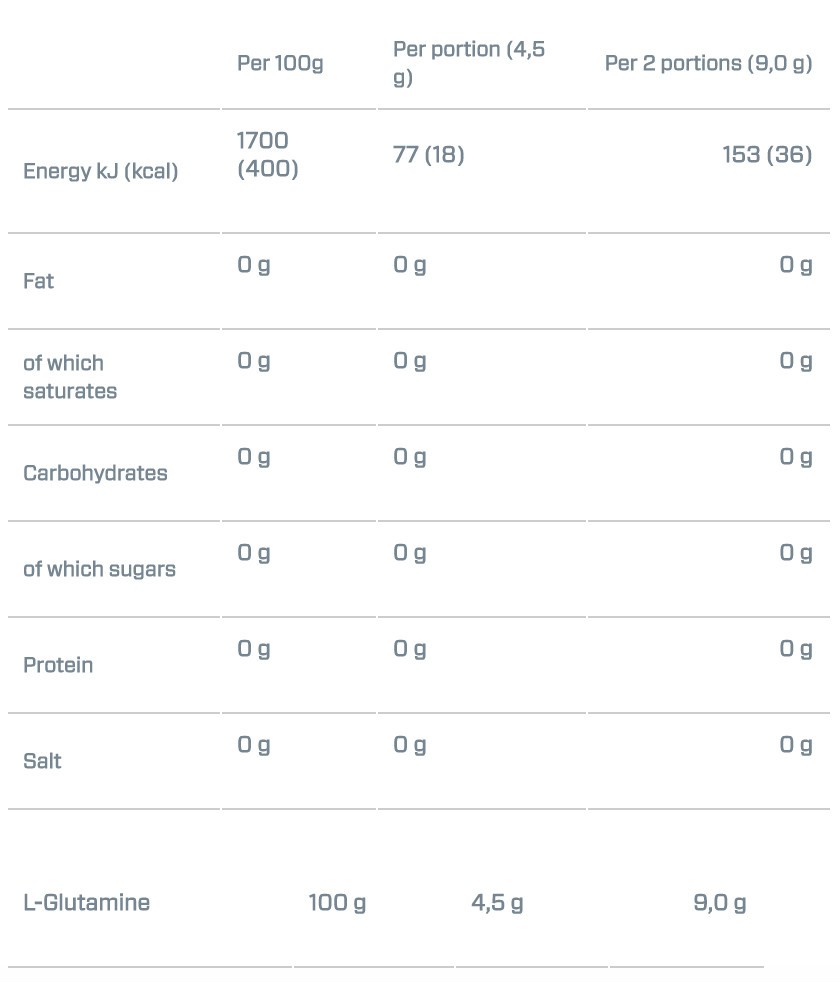
Task: Select the '9,0 g' L-Glutamine value
Action: (x=719, y=903)
